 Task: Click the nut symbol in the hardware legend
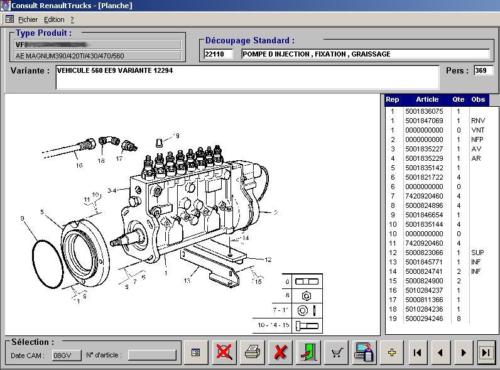pyautogui.click(x=306, y=296)
